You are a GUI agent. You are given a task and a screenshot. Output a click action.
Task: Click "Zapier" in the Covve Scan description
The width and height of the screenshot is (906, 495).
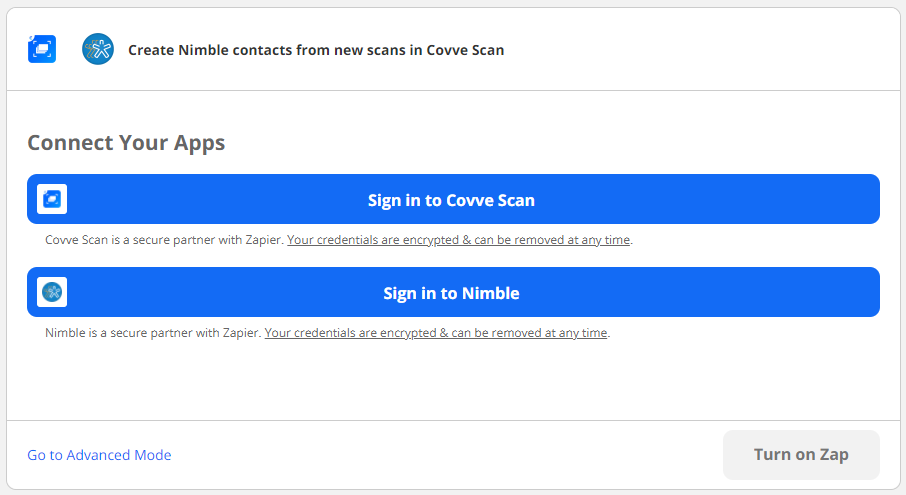pyautogui.click(x=263, y=240)
